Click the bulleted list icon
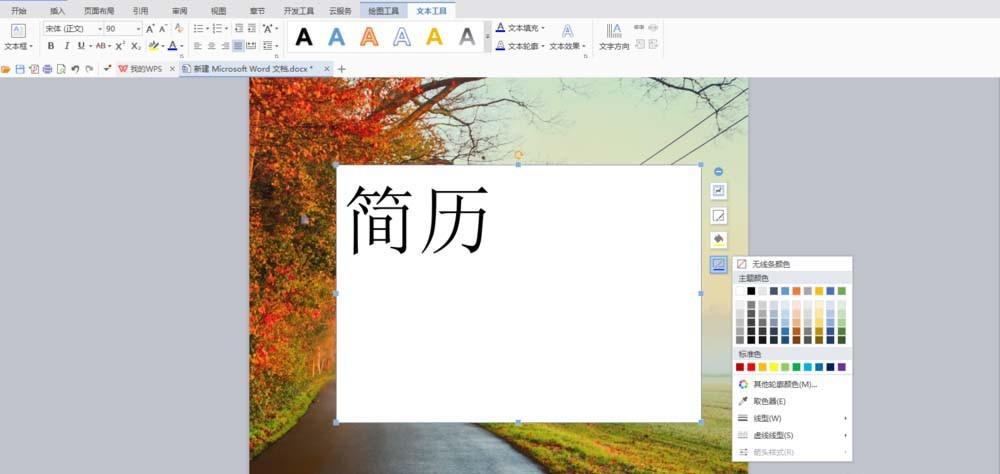Viewport: 1000px width, 474px height. [x=198, y=29]
